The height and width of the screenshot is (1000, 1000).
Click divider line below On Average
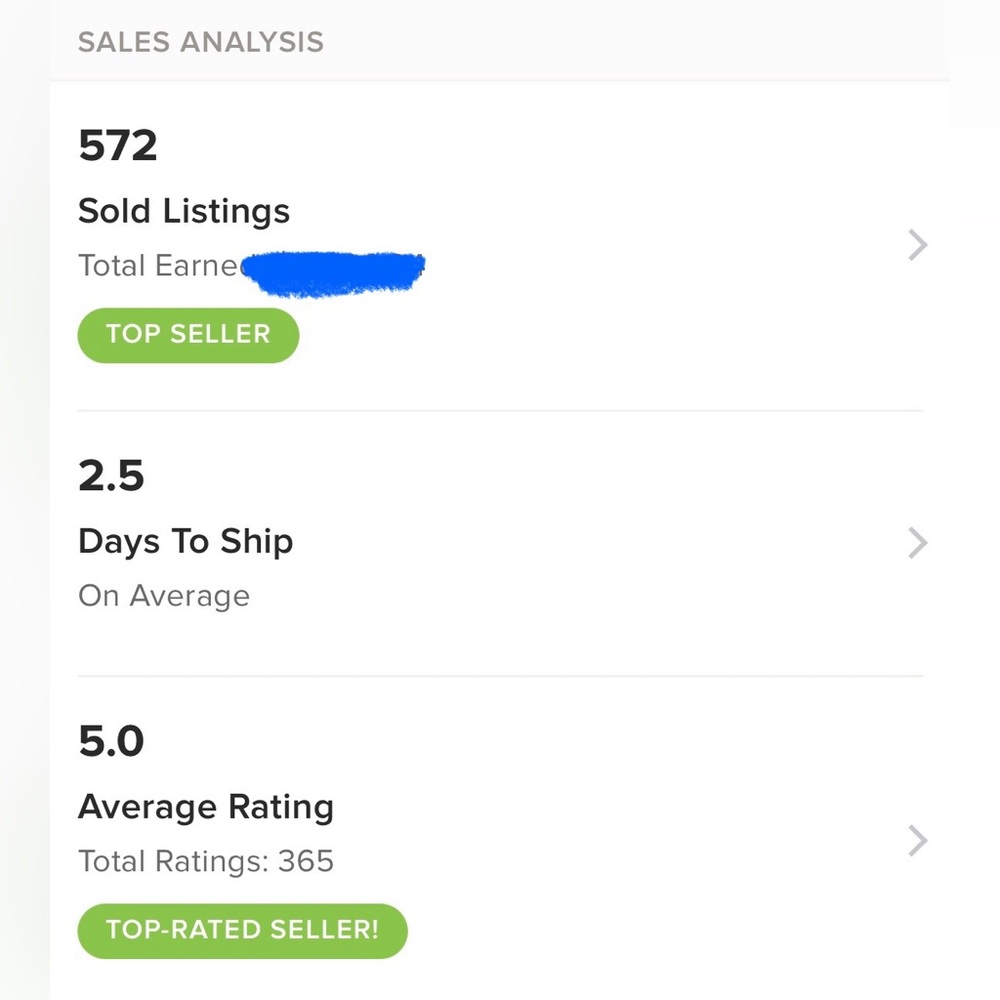pos(500,676)
